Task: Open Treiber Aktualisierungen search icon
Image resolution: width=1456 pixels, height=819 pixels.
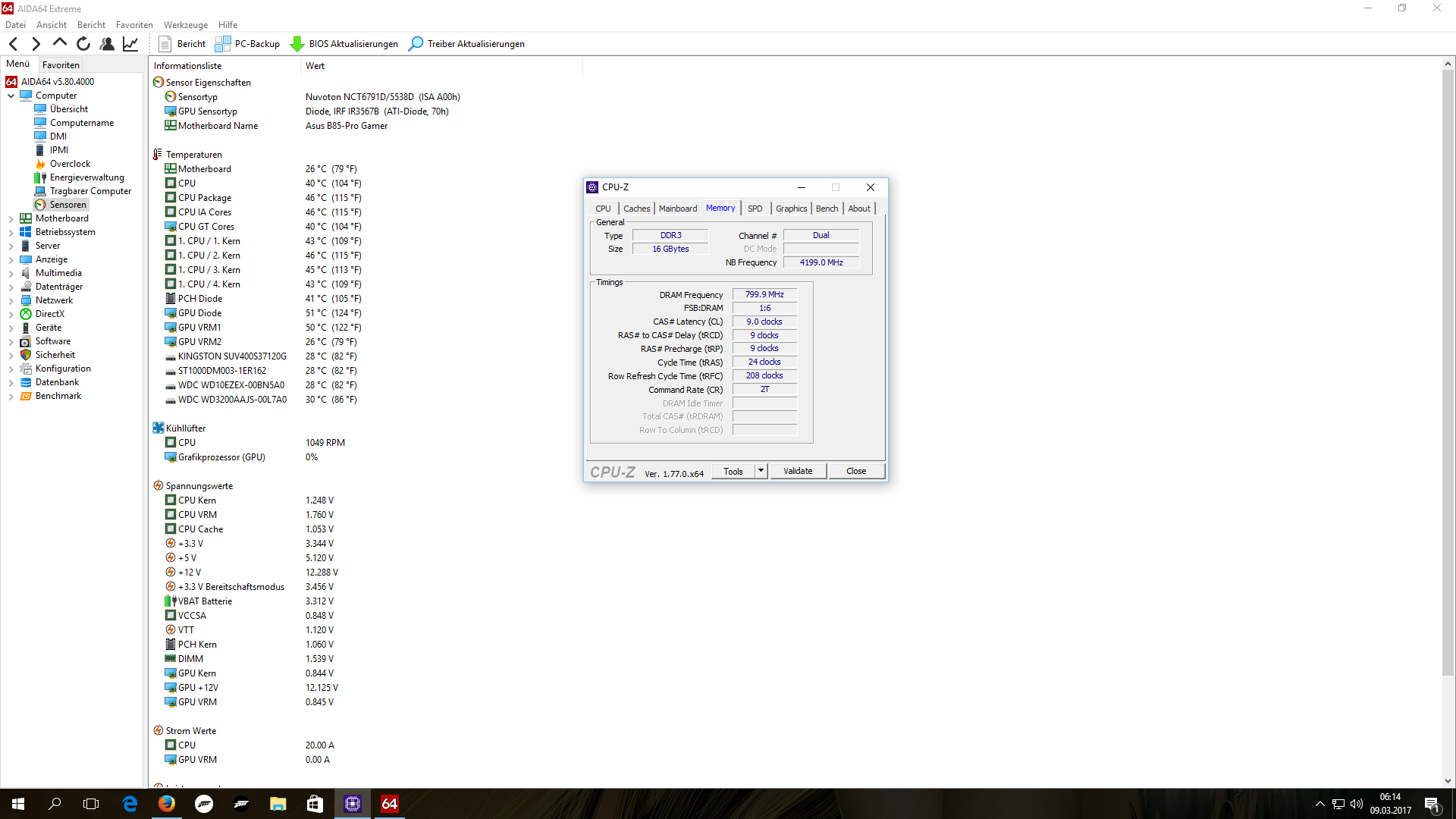Action: 416,44
